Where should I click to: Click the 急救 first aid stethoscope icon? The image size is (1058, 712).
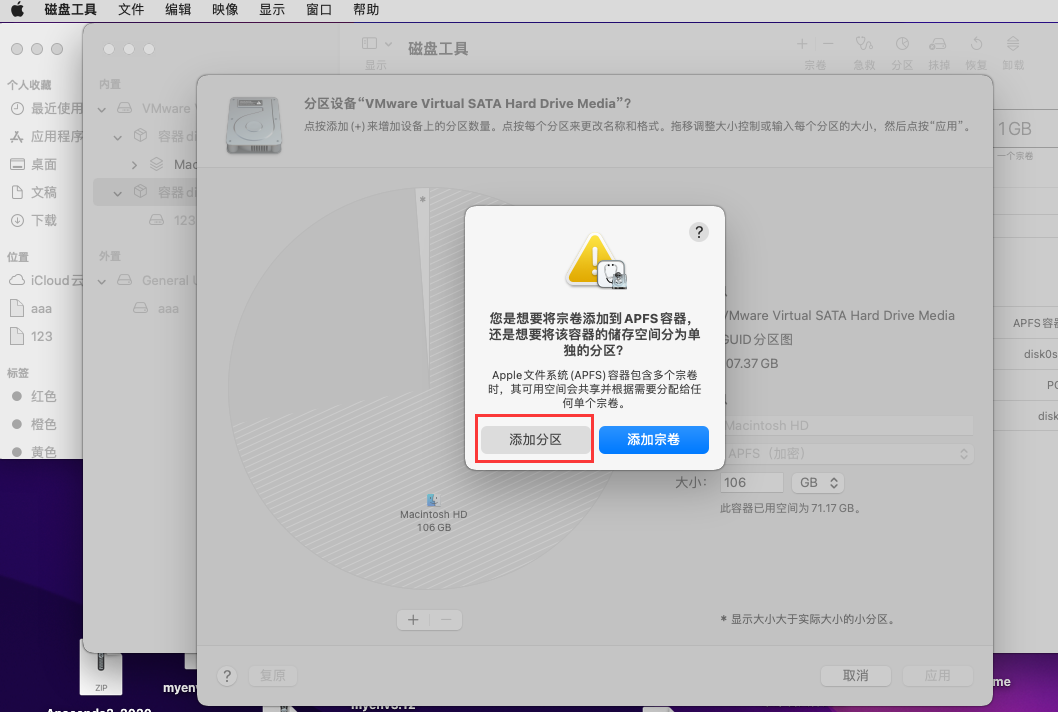(x=864, y=44)
